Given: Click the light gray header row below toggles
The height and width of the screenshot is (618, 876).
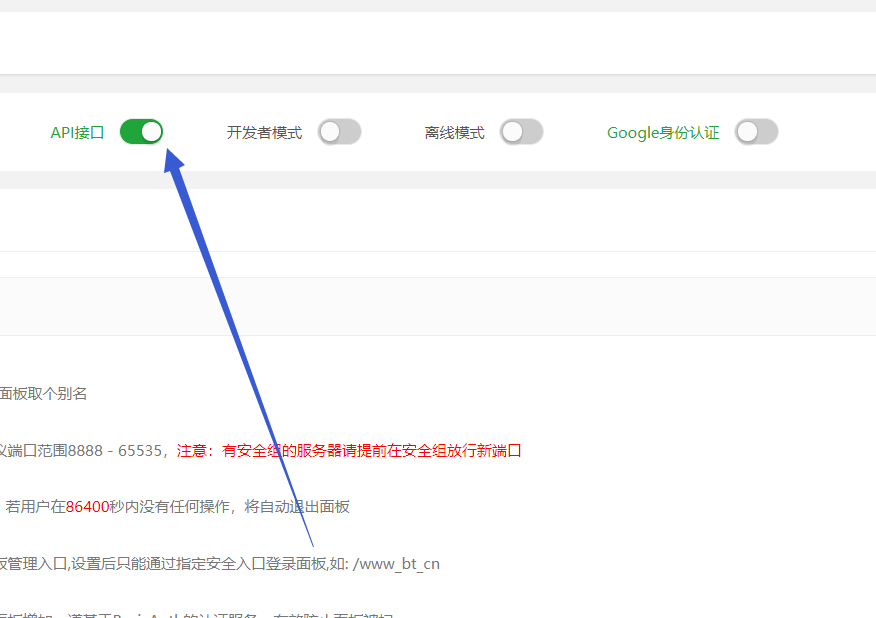Looking at the screenshot, I should tap(438, 306).
